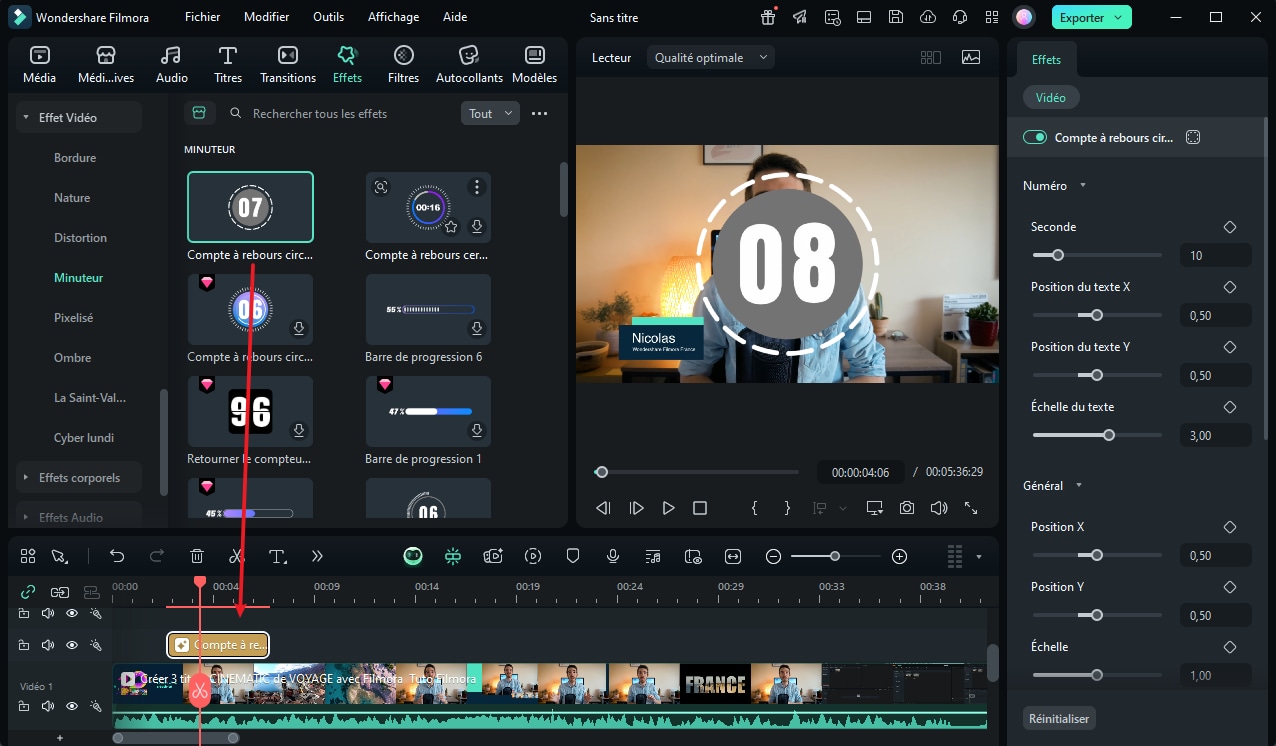The height and width of the screenshot is (746, 1276).
Task: Select the Barre de progression 6 thumbnail
Action: pyautogui.click(x=428, y=309)
